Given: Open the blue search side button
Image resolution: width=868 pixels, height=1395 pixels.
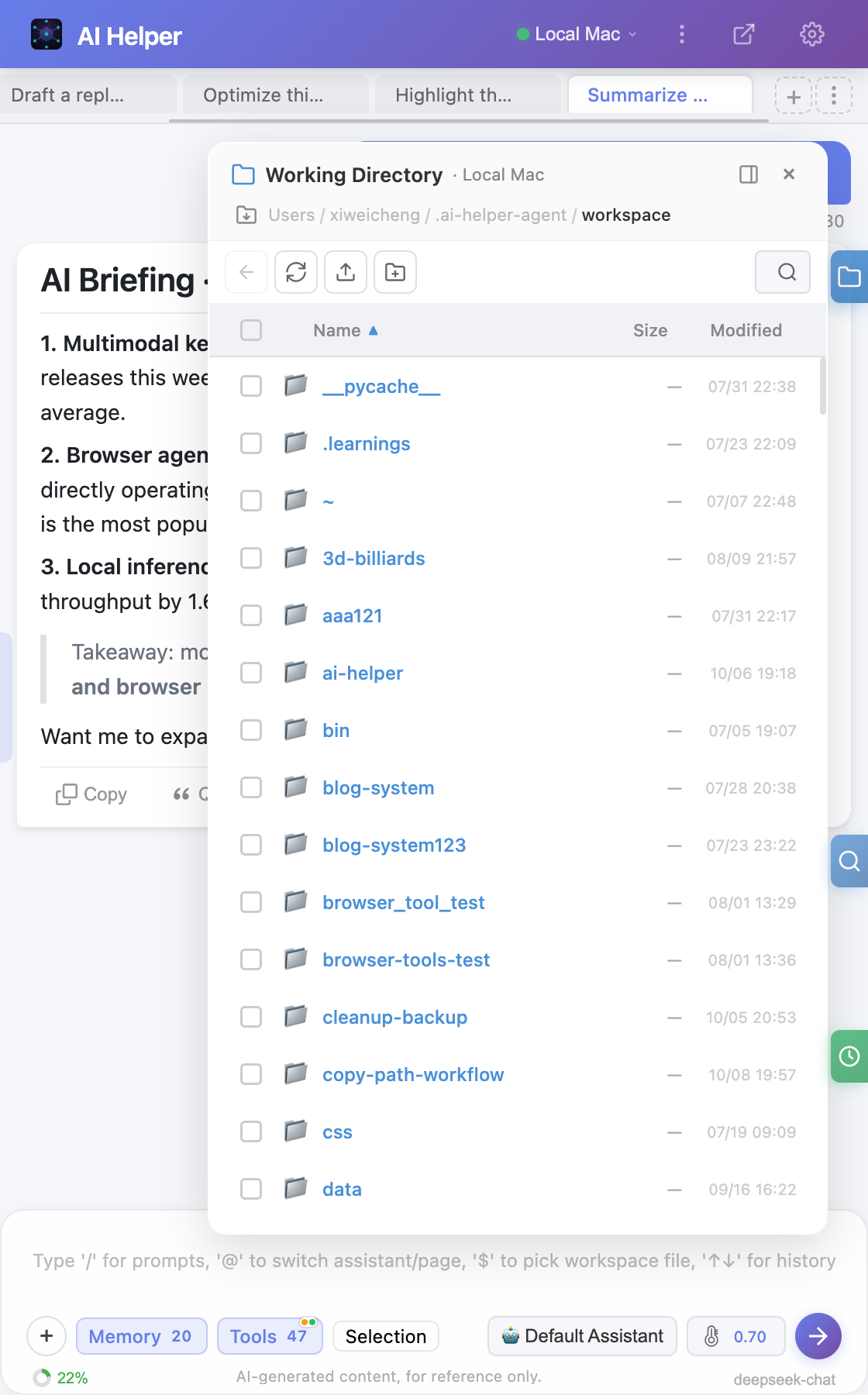Looking at the screenshot, I should [849, 861].
